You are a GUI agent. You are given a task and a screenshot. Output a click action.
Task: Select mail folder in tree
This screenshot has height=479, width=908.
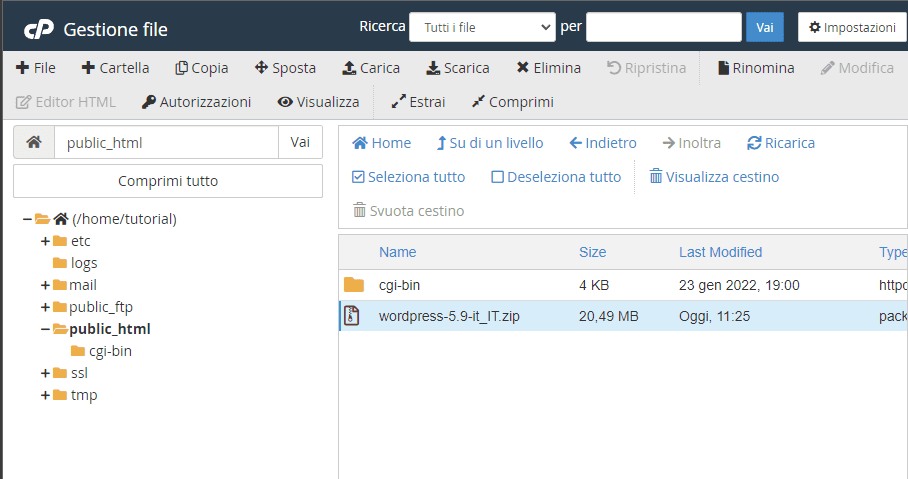(x=83, y=285)
